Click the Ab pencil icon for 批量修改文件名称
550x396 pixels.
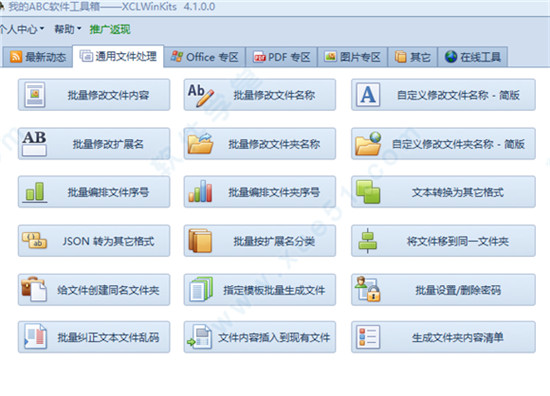(201, 95)
